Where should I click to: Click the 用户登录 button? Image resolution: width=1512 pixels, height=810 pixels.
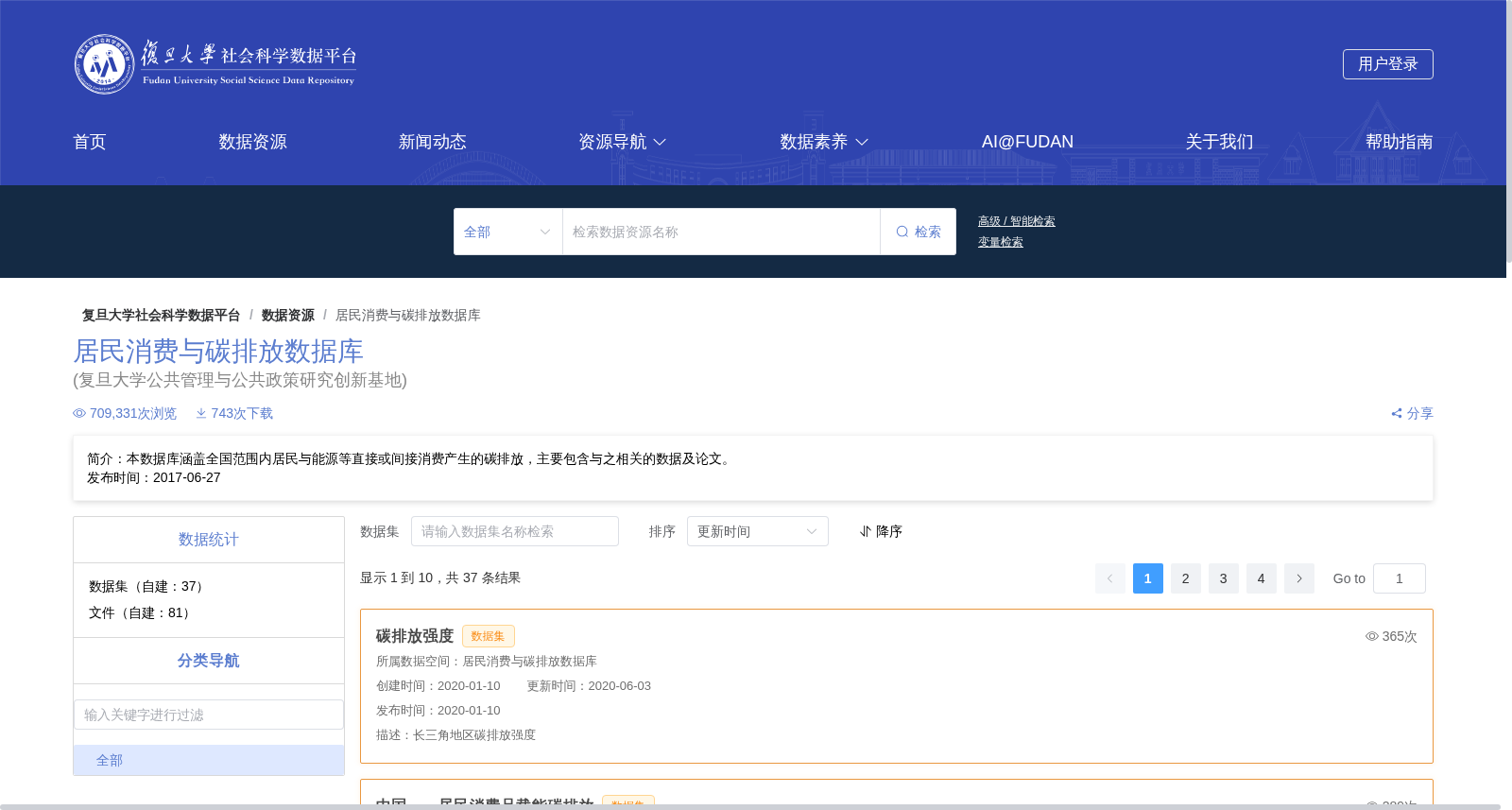pyautogui.click(x=1388, y=64)
